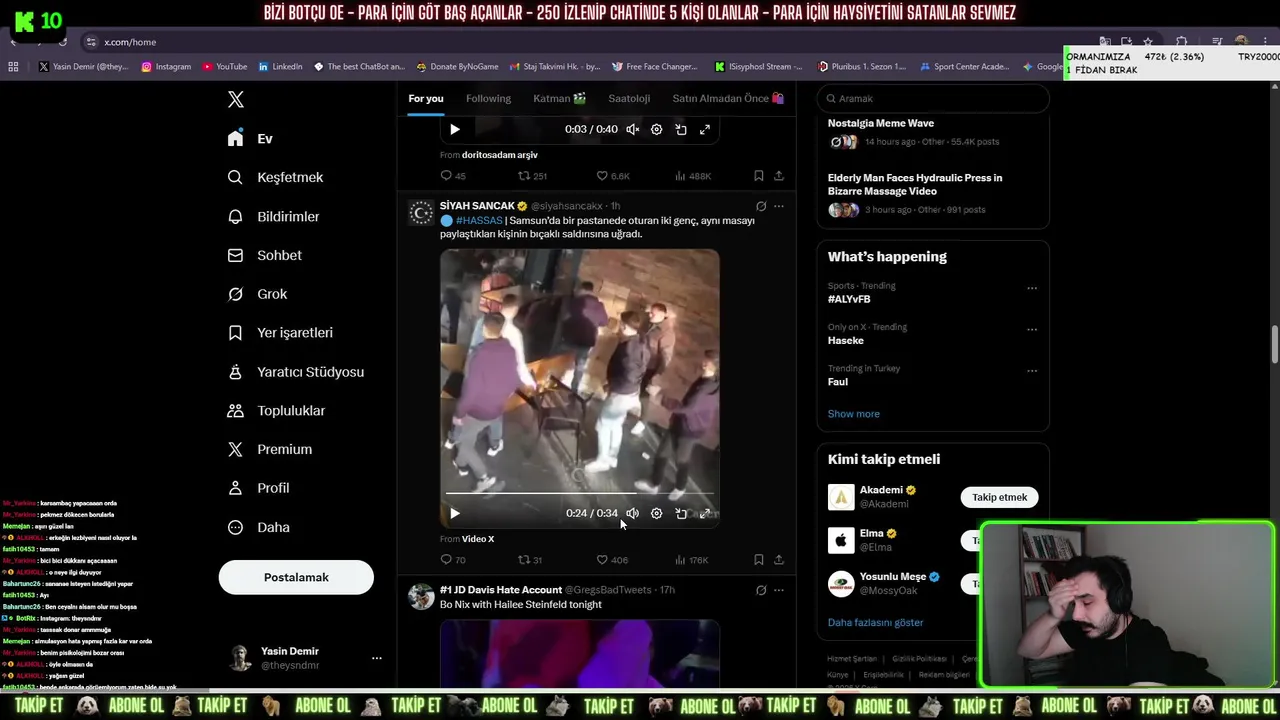The height and width of the screenshot is (720, 1280).
Task: Open more options on SİYAH SANCAK post
Action: pyautogui.click(x=778, y=206)
